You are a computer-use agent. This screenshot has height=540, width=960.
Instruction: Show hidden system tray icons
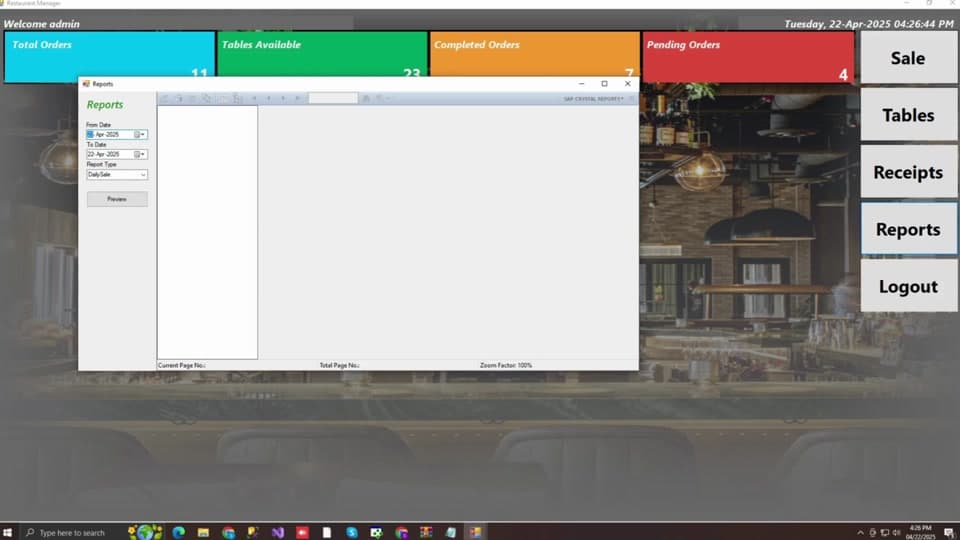pyautogui.click(x=860, y=533)
